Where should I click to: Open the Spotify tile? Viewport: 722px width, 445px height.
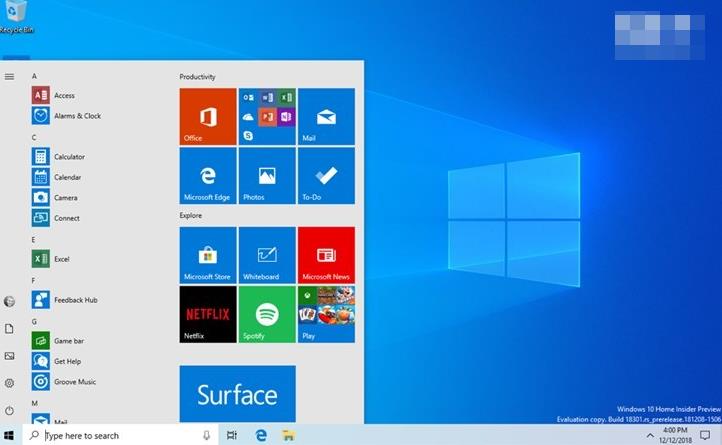(x=267, y=314)
